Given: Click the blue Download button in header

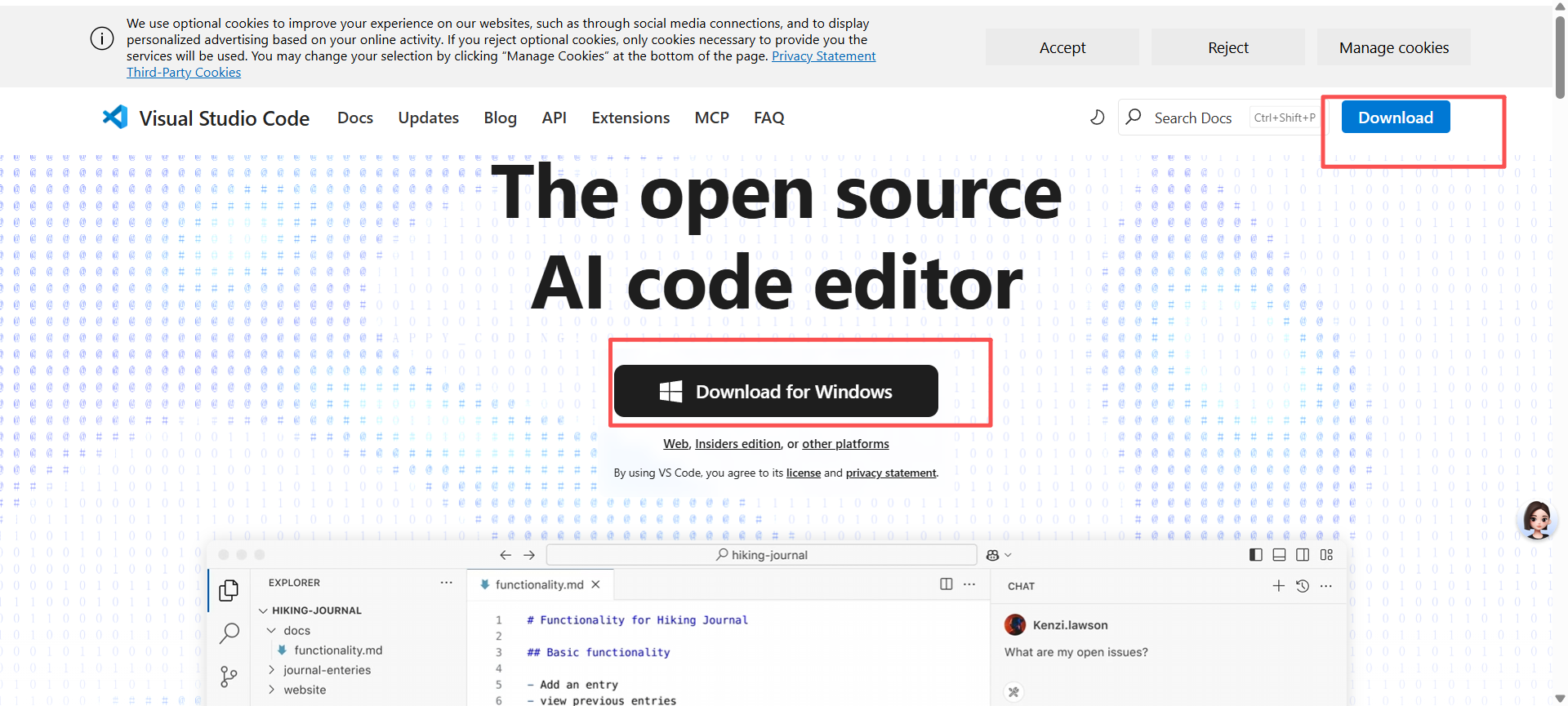Looking at the screenshot, I should (x=1396, y=118).
